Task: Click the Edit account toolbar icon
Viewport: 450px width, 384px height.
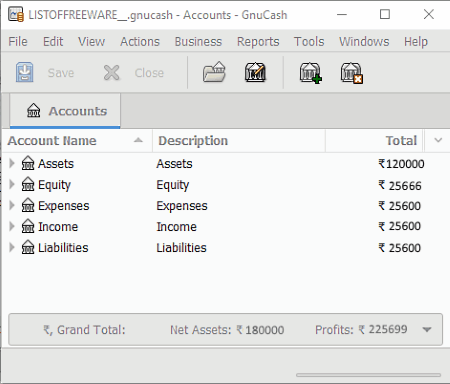Action: click(255, 72)
